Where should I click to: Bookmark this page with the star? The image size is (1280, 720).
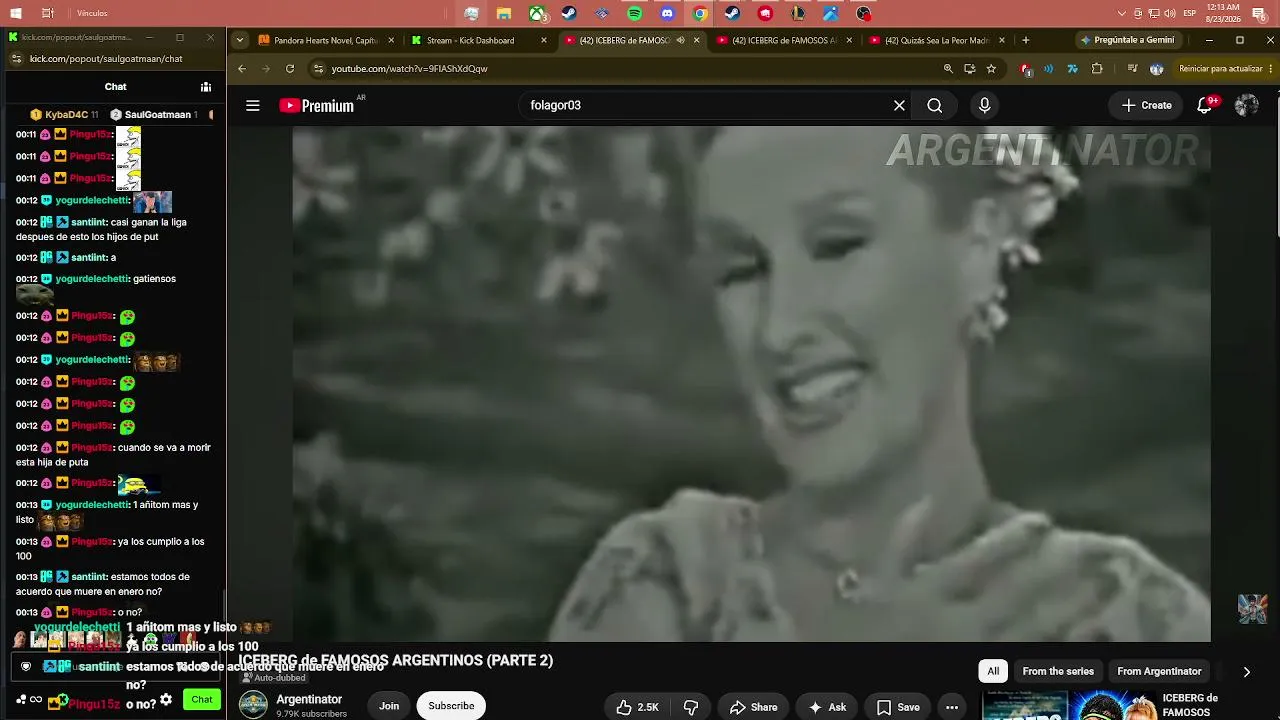coord(991,68)
